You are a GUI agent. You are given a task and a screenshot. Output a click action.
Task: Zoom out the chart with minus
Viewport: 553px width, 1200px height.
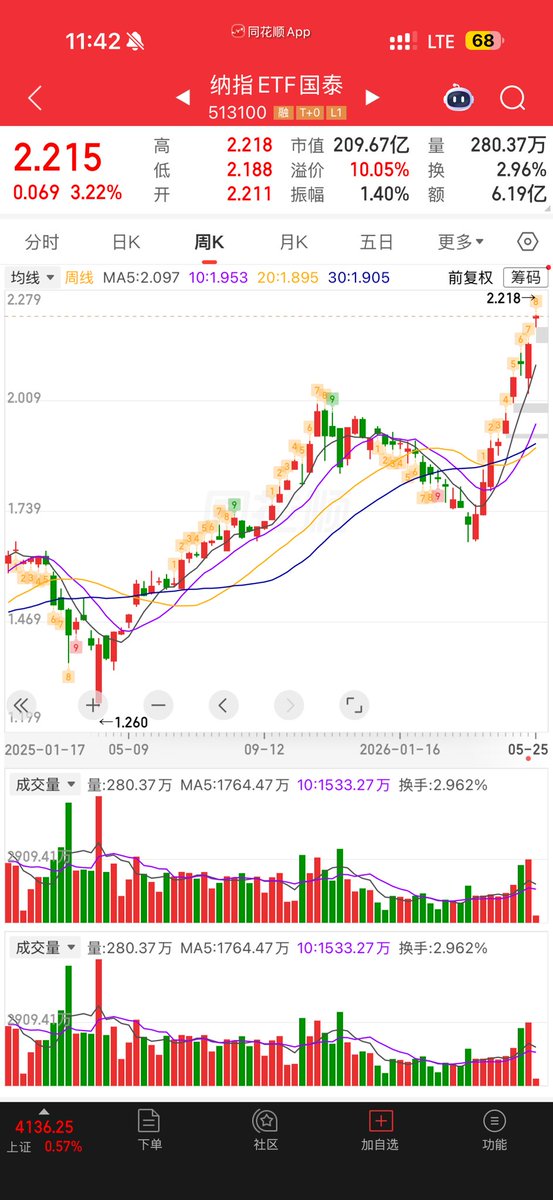coord(158,705)
